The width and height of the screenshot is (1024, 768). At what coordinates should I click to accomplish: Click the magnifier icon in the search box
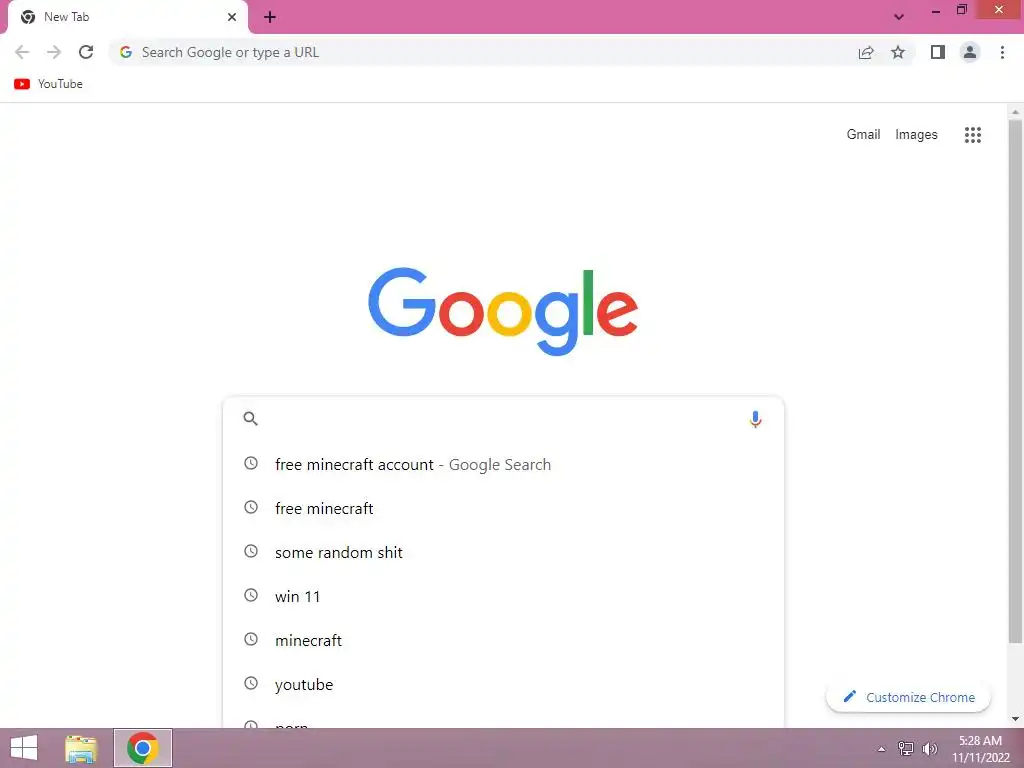(251, 419)
